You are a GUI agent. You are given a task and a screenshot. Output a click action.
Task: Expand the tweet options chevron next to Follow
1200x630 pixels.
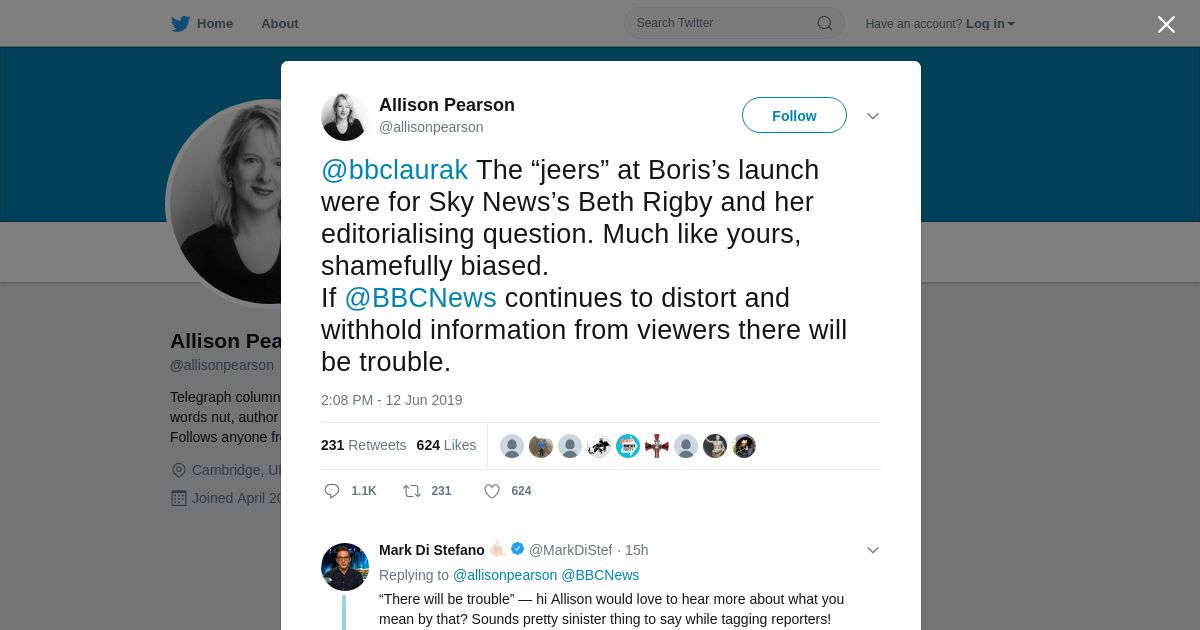coord(873,116)
